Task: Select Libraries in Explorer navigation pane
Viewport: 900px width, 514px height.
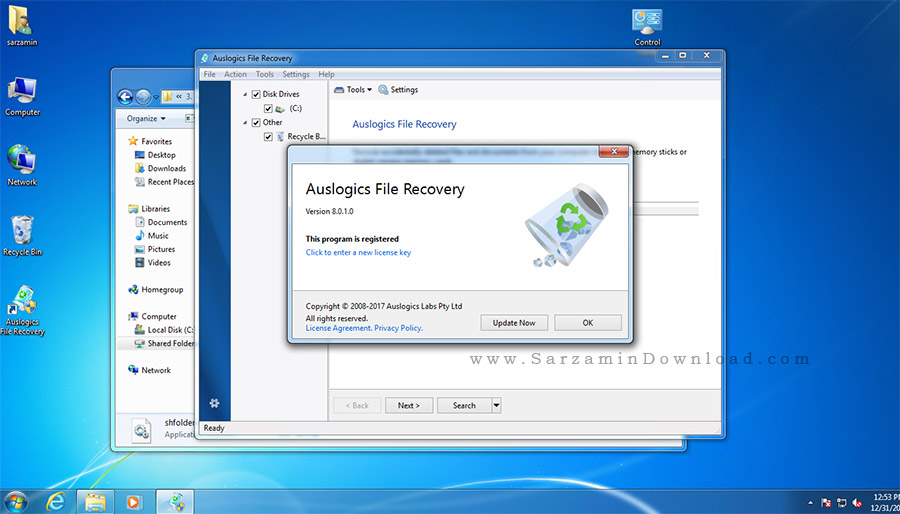Action: pos(149,209)
